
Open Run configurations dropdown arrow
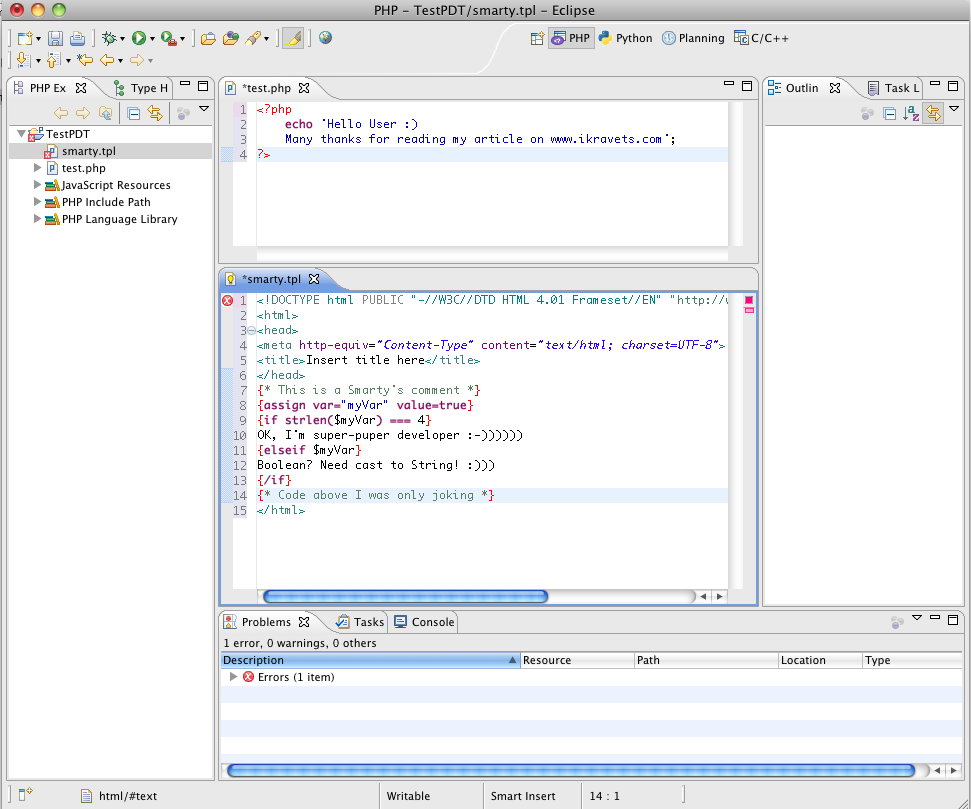(x=152, y=39)
